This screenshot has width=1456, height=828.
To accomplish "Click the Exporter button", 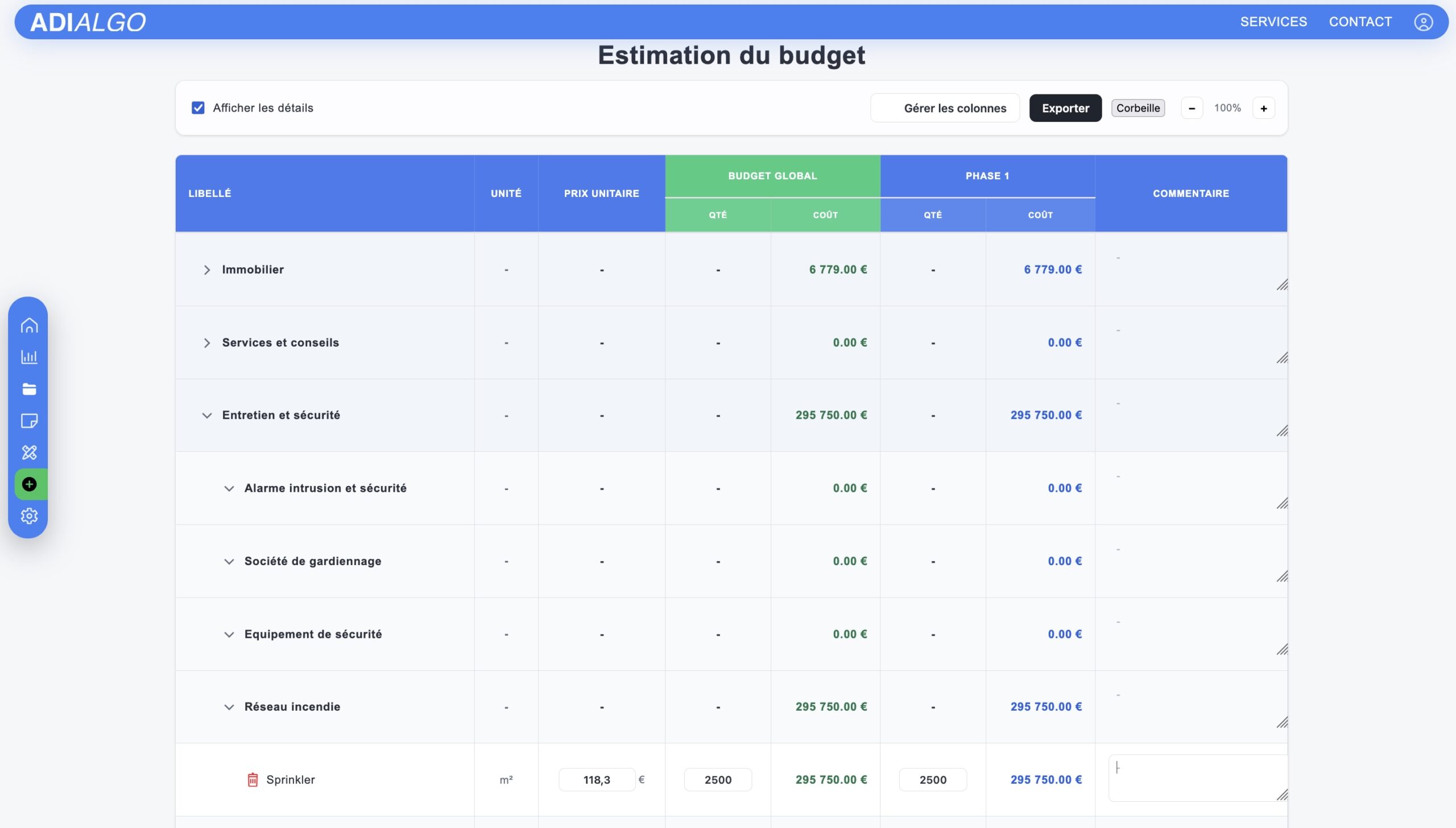I will tap(1065, 108).
